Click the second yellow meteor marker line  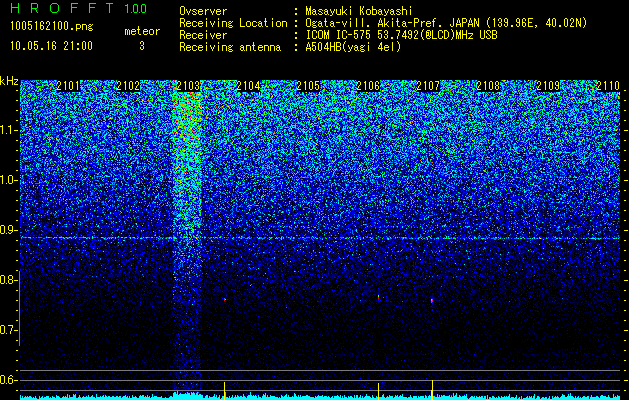tap(378, 389)
